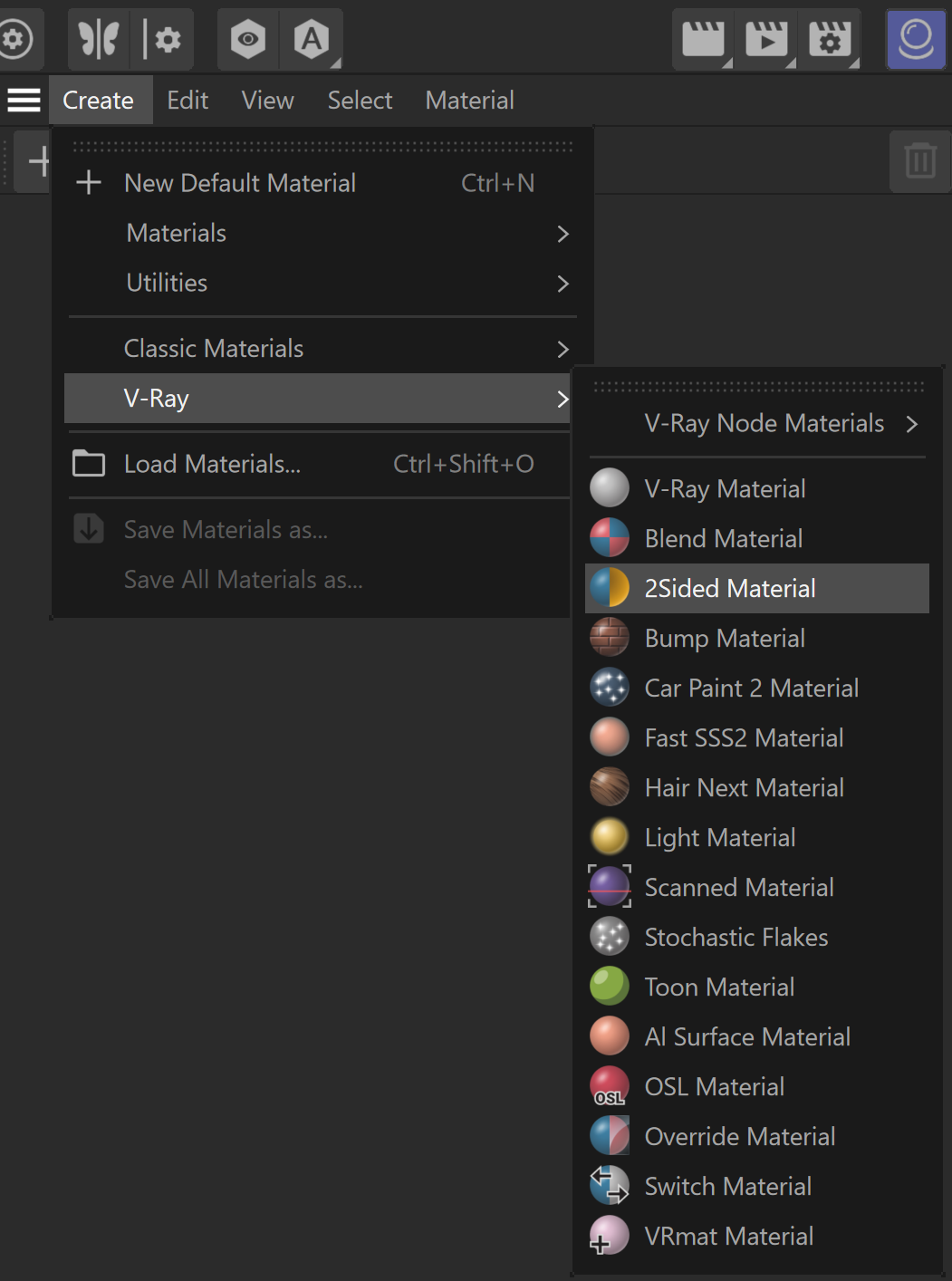952x1281 pixels.
Task: Open the View menu
Action: 267,100
